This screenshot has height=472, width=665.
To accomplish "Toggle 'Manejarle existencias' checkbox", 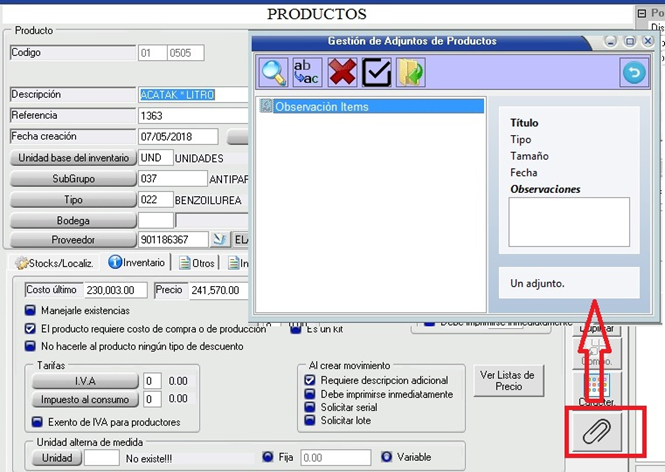I will coord(30,311).
